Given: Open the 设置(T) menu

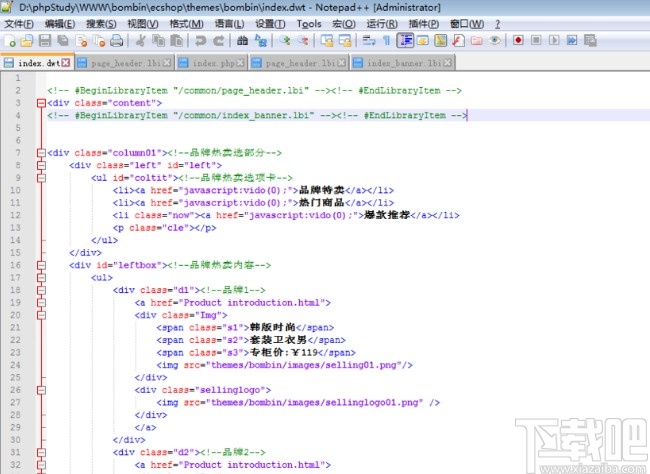Looking at the screenshot, I should (x=270, y=24).
